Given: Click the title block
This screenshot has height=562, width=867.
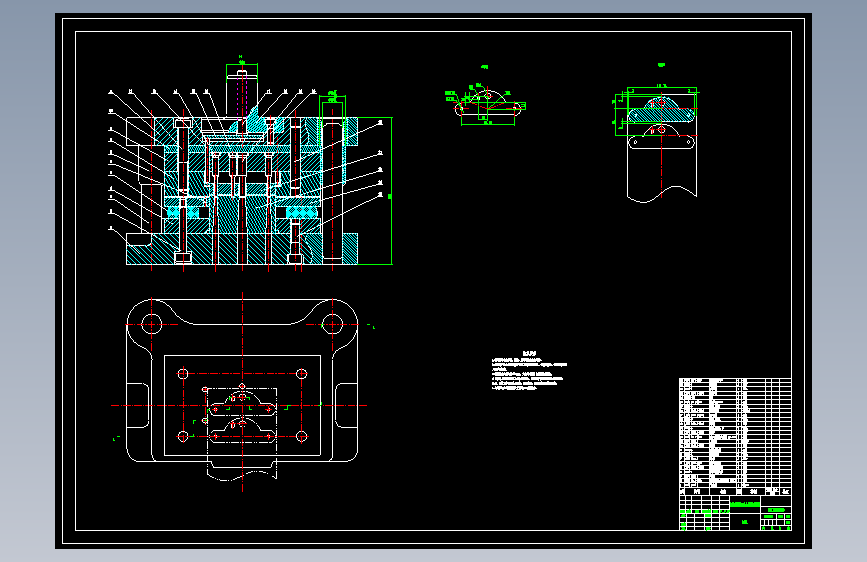Looking at the screenshot, I should pyautogui.click(x=735, y=513).
